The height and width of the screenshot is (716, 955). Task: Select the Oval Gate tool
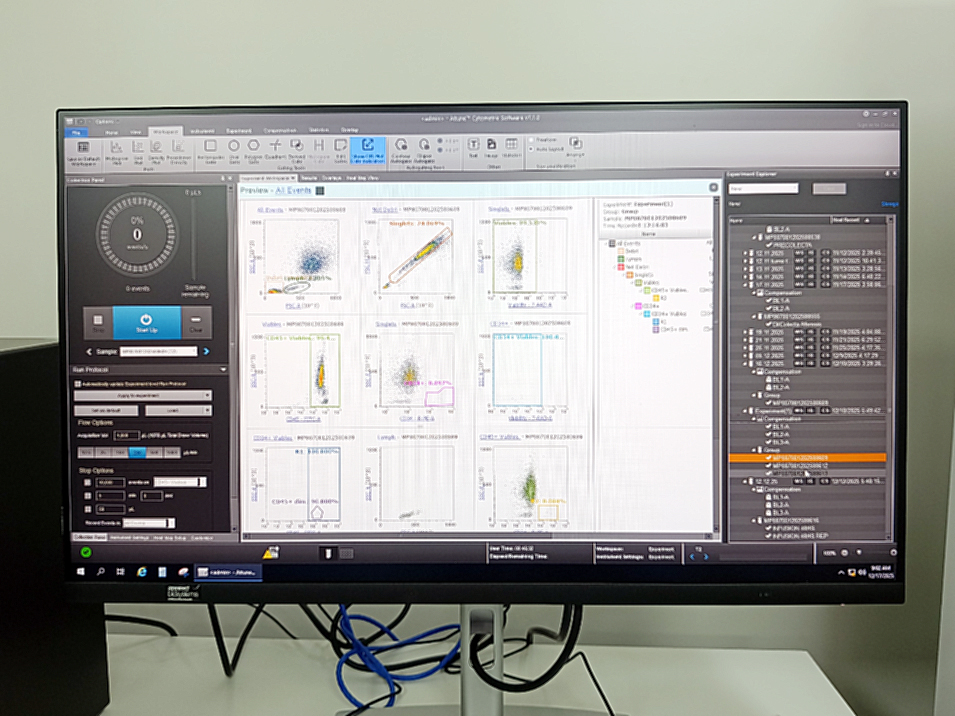pyautogui.click(x=233, y=148)
